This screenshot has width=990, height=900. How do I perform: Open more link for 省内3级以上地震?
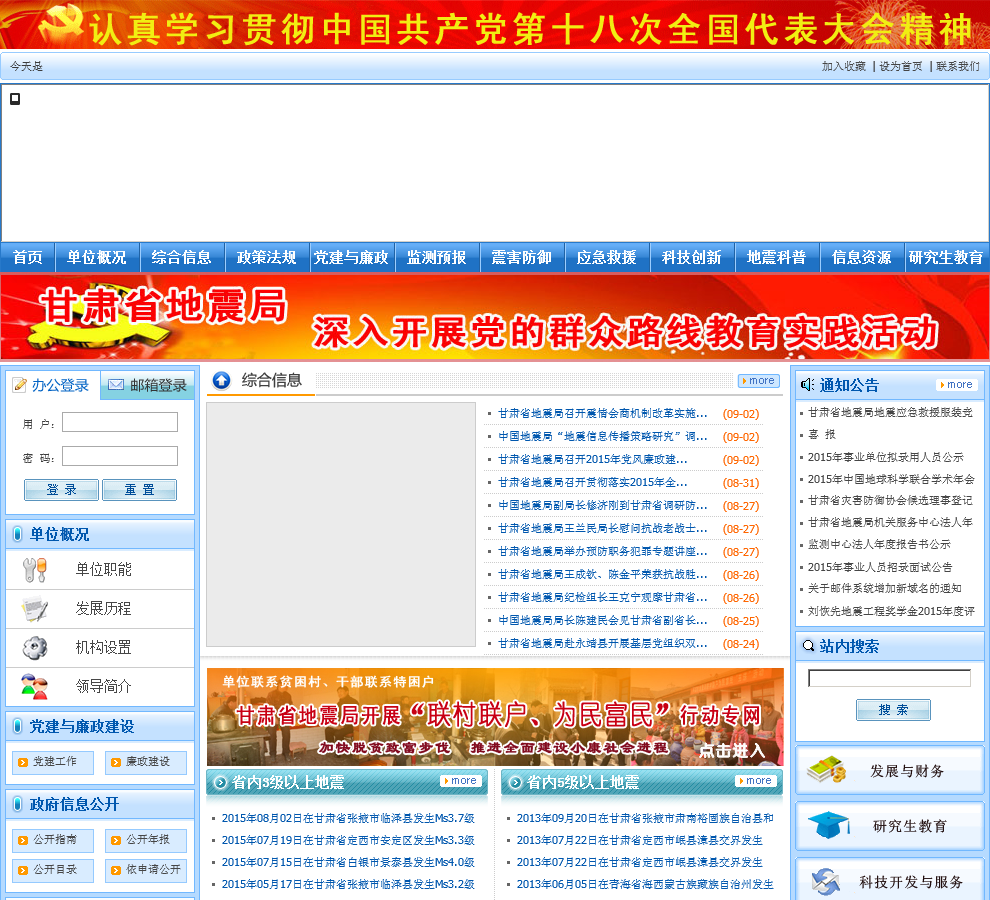click(461, 781)
